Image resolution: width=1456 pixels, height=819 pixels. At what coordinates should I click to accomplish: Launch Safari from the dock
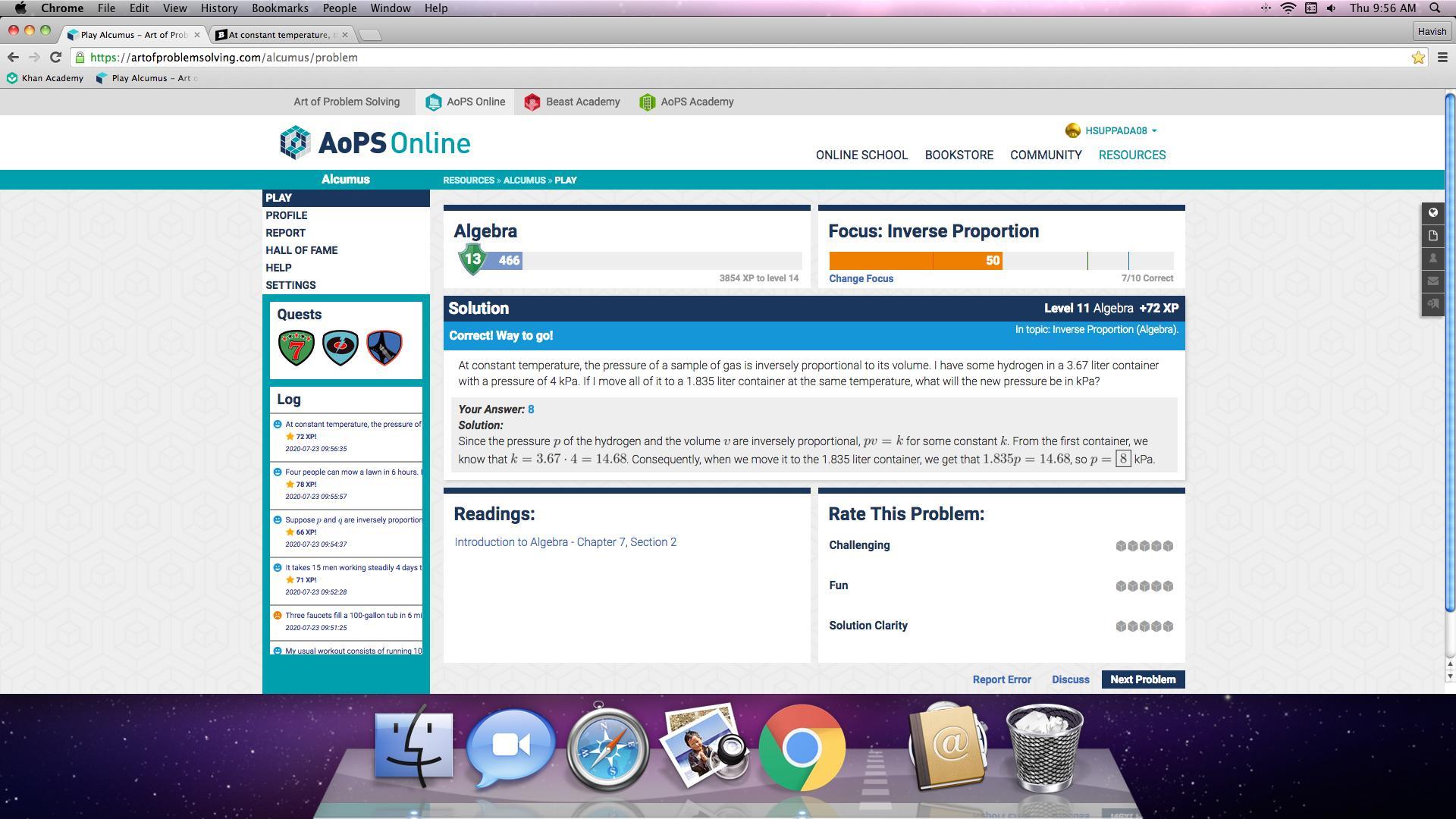[x=607, y=748]
